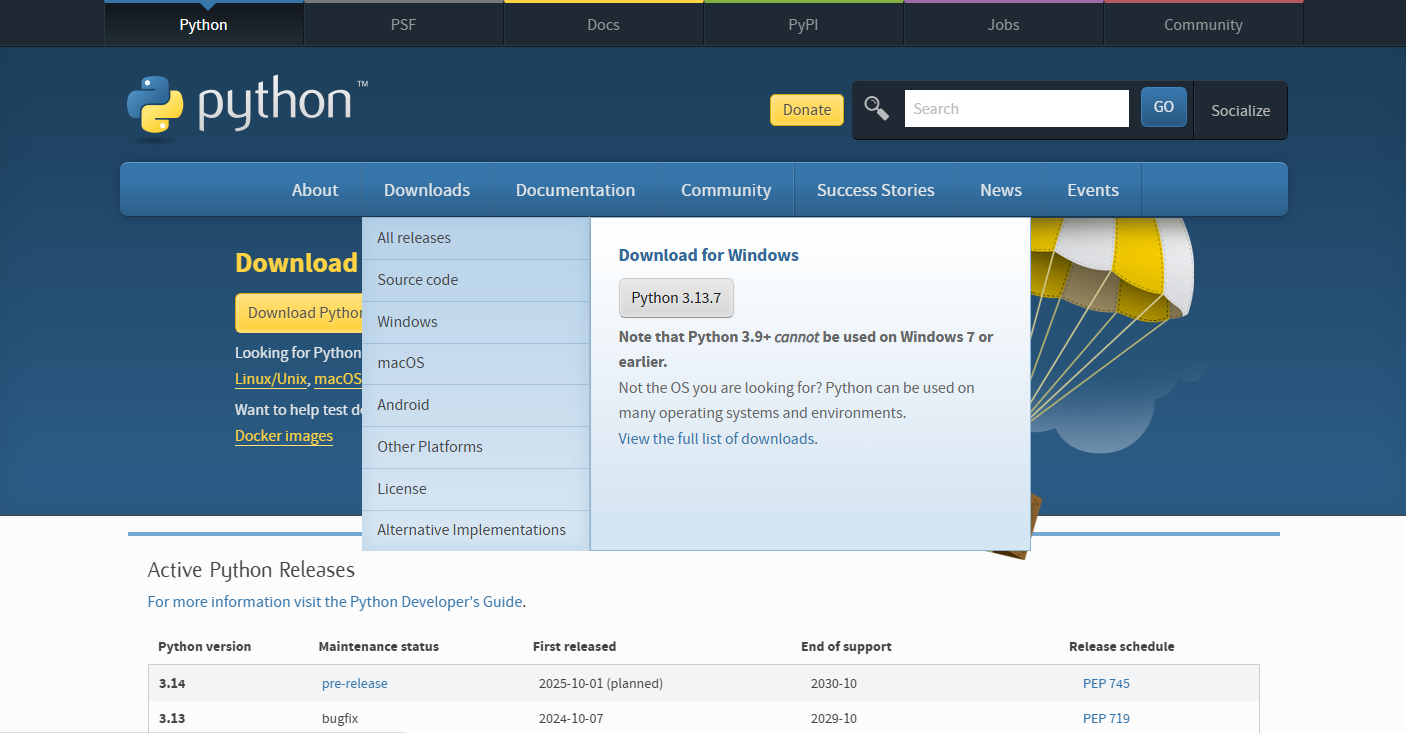Image resolution: width=1406 pixels, height=733 pixels.
Task: Select Alternative Implementations submenu entry
Action: [x=476, y=530]
